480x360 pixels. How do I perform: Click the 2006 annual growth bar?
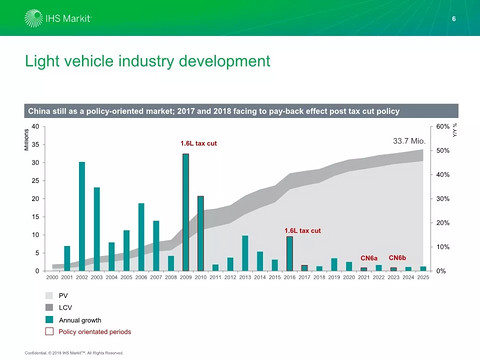tap(141, 237)
